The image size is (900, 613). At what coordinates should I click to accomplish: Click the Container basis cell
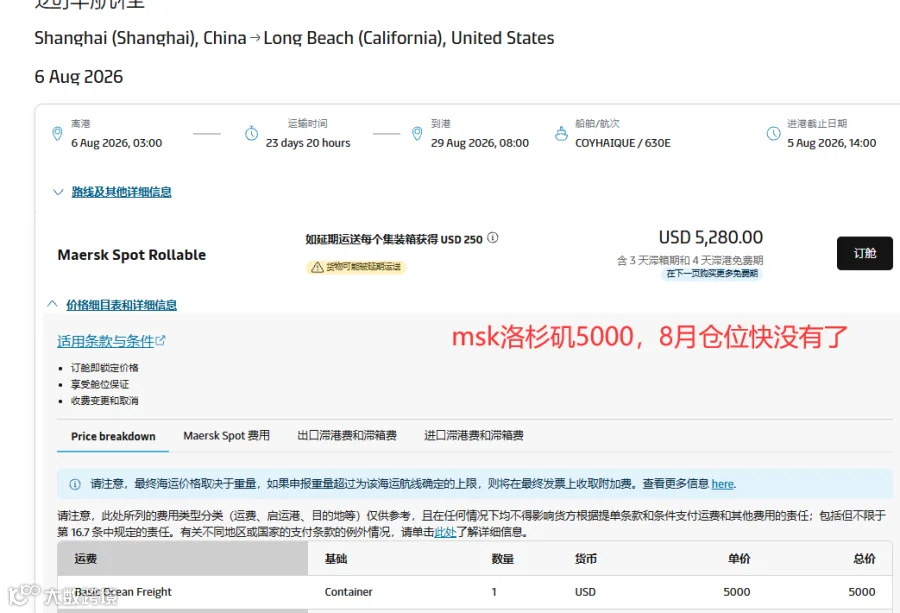point(348,592)
